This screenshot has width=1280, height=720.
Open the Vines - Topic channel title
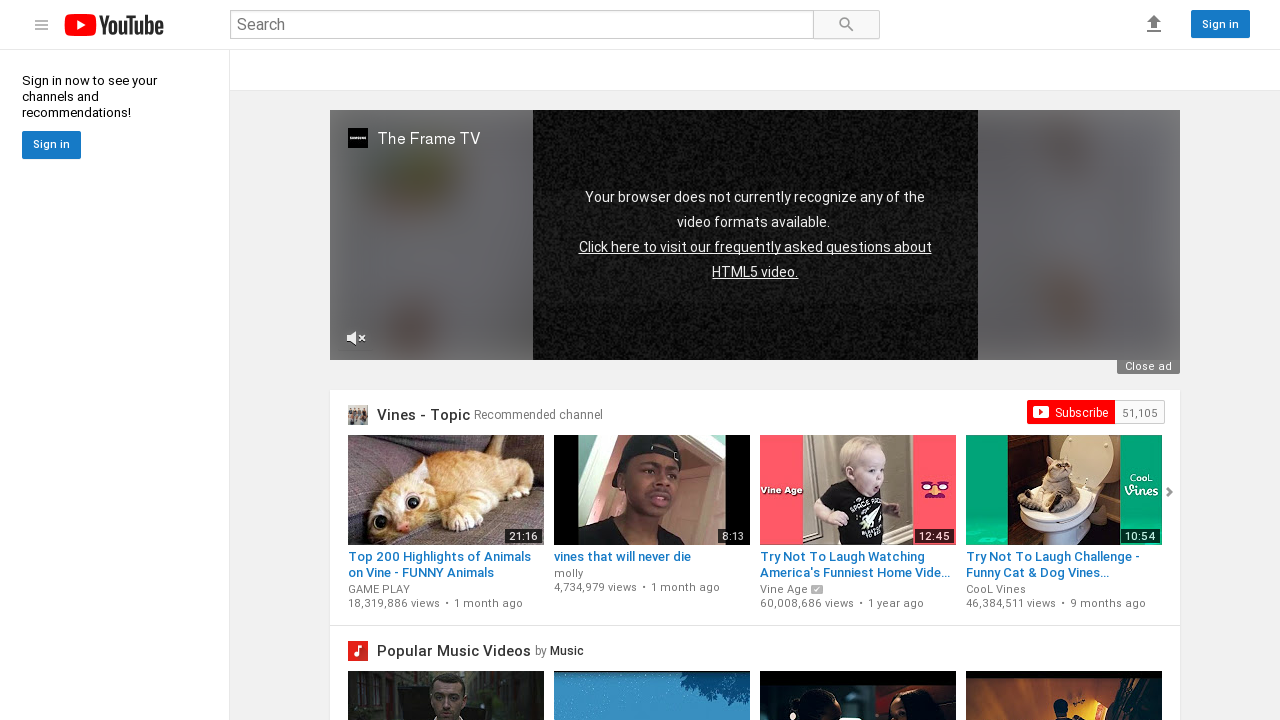[423, 415]
